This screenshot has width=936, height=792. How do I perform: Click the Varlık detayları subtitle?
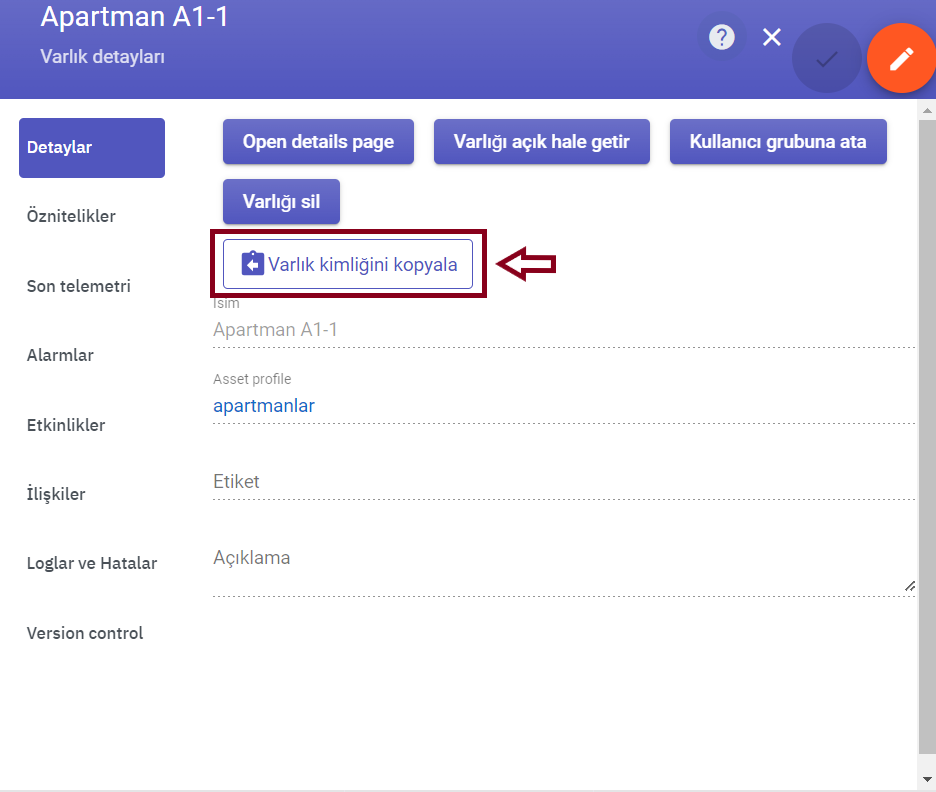point(102,57)
